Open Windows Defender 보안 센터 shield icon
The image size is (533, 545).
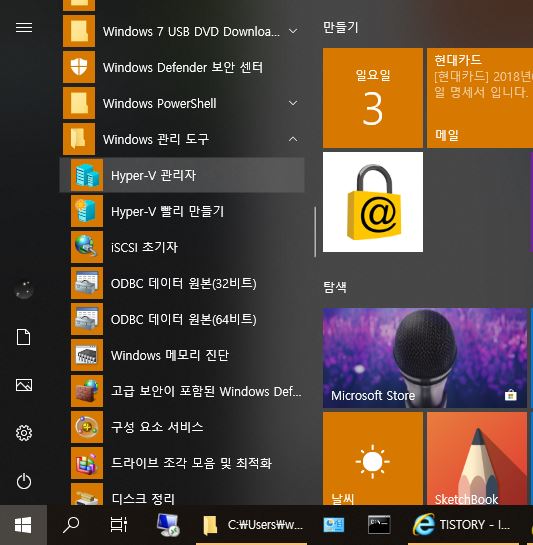click(x=79, y=67)
